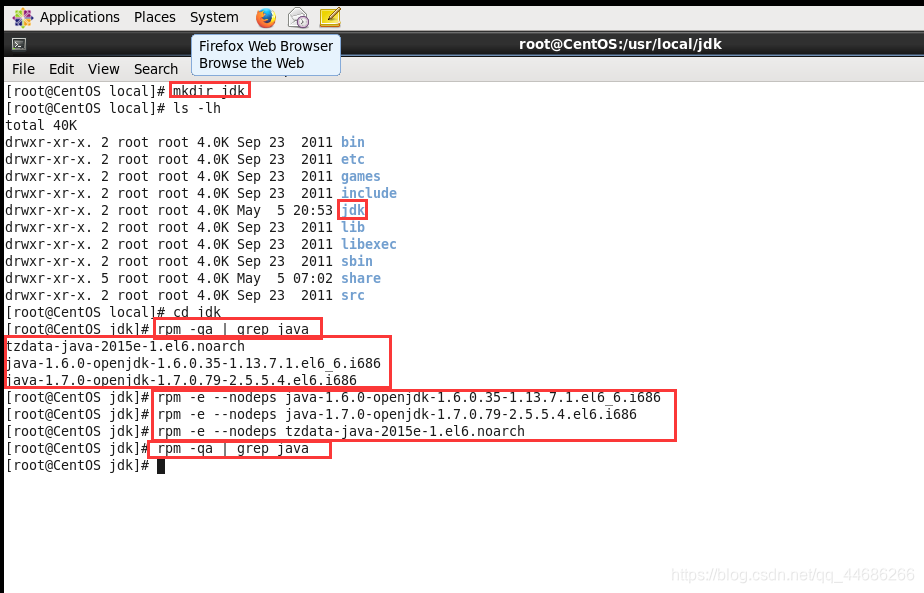Select the 'bin' directory name
The image size is (924, 593).
coord(353,142)
